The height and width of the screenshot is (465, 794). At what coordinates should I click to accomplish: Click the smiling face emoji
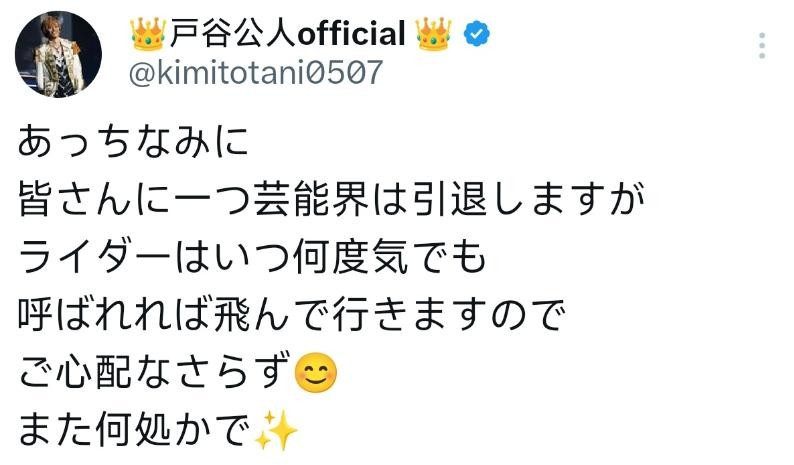(x=315, y=374)
